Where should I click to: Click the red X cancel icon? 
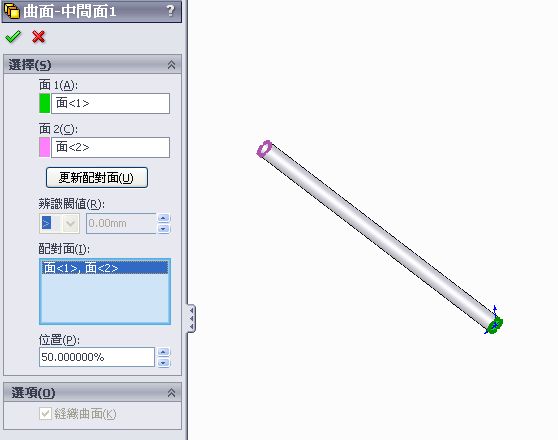coord(38,37)
